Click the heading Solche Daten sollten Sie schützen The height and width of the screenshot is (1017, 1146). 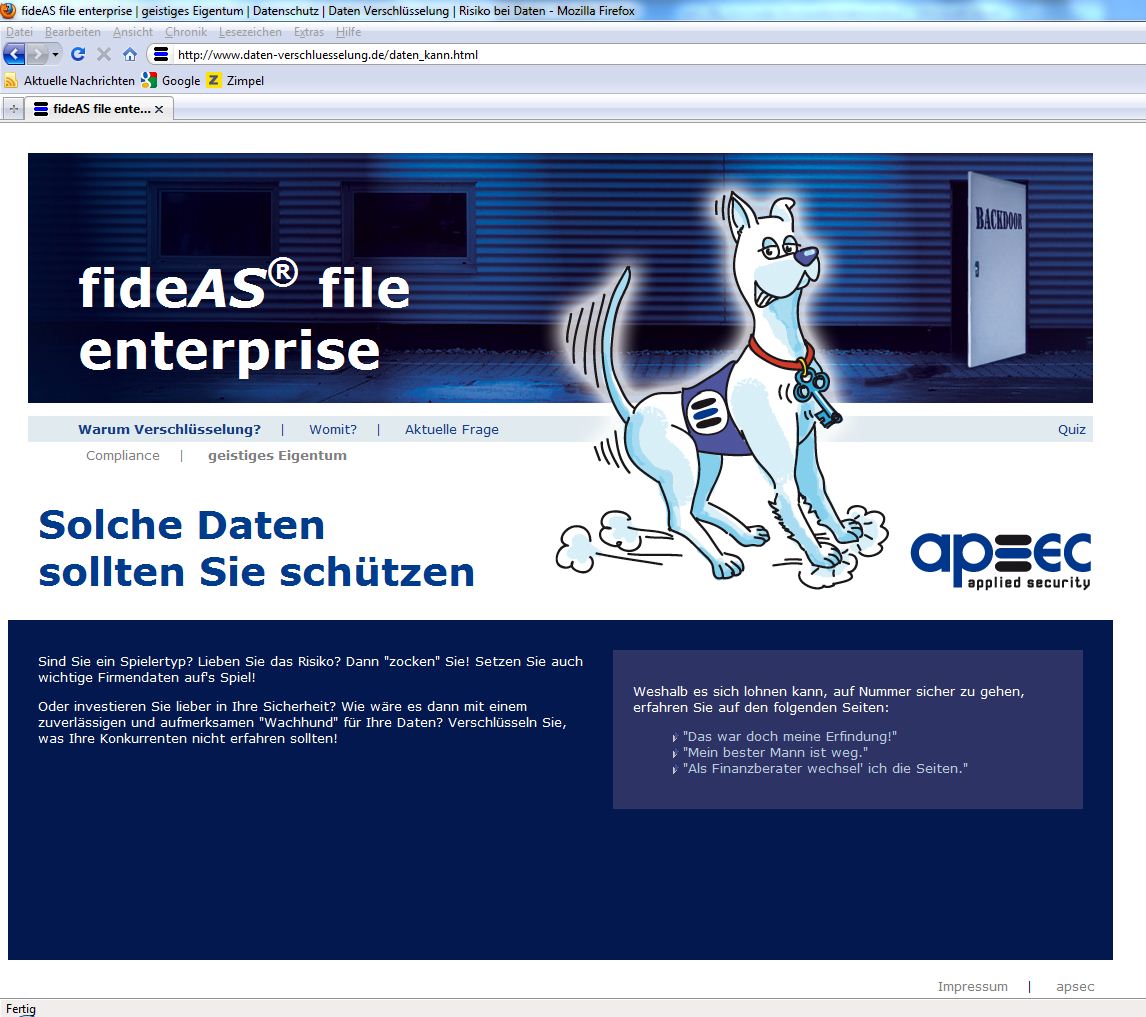point(256,548)
